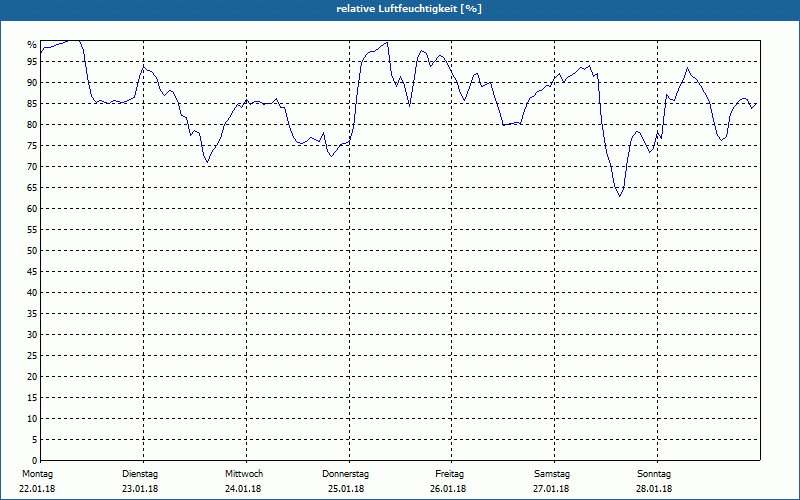Select the Donnerstag day label
The height and width of the screenshot is (500, 800).
pyautogui.click(x=345, y=474)
